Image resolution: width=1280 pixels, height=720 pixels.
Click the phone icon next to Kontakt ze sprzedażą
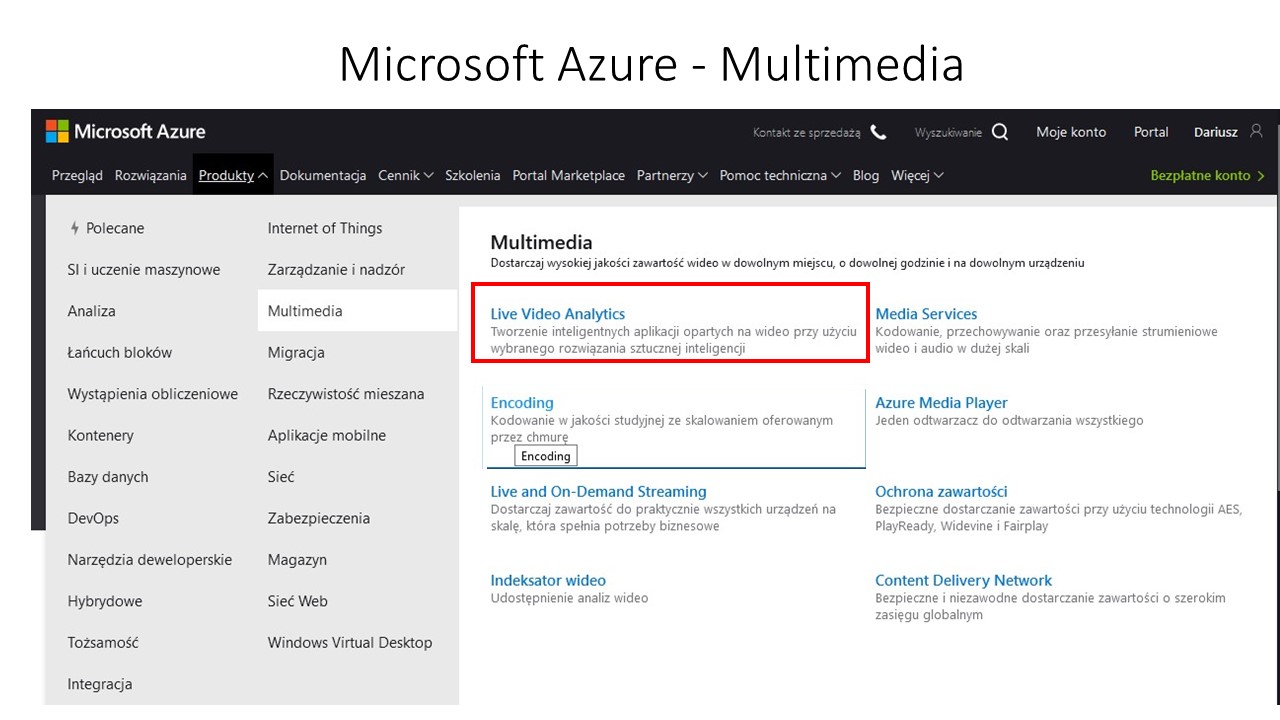click(878, 132)
